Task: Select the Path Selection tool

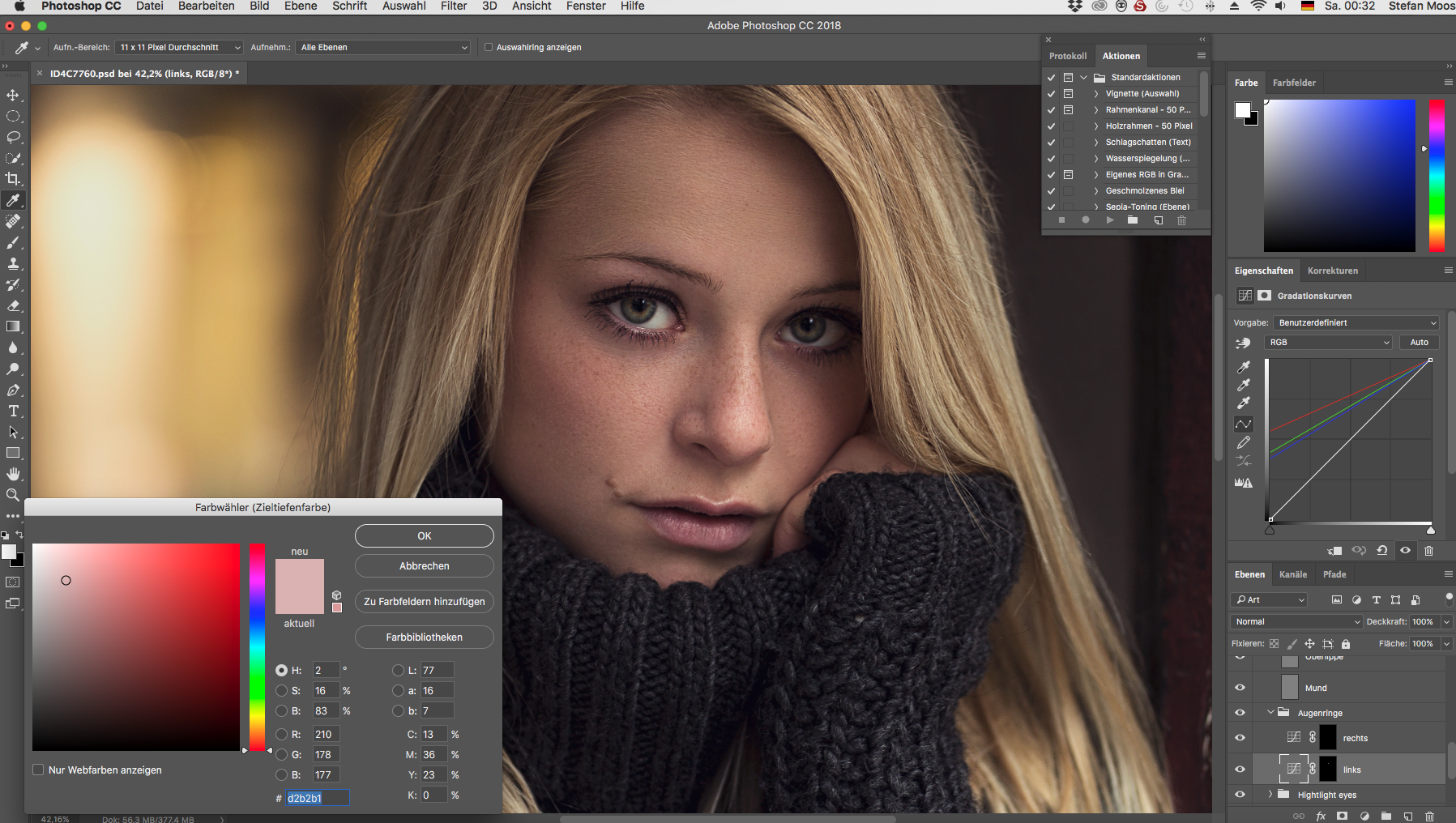Action: 13,432
